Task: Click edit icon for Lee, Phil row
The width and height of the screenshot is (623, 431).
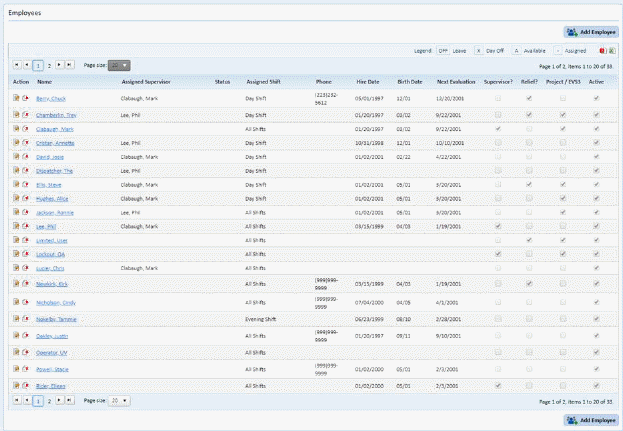Action: coord(16,227)
